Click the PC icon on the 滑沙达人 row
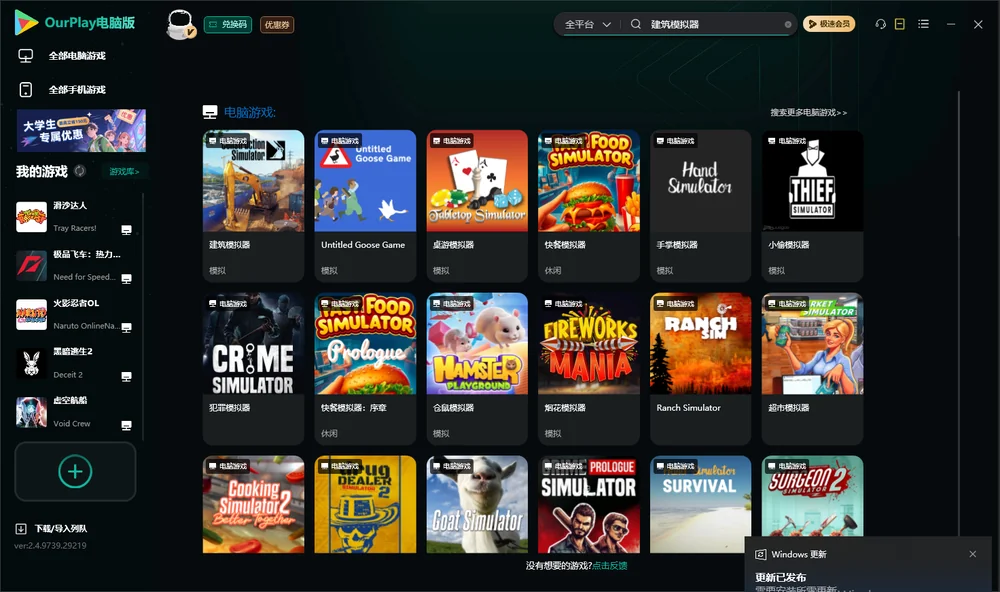The width and height of the screenshot is (1000, 592). tap(126, 230)
